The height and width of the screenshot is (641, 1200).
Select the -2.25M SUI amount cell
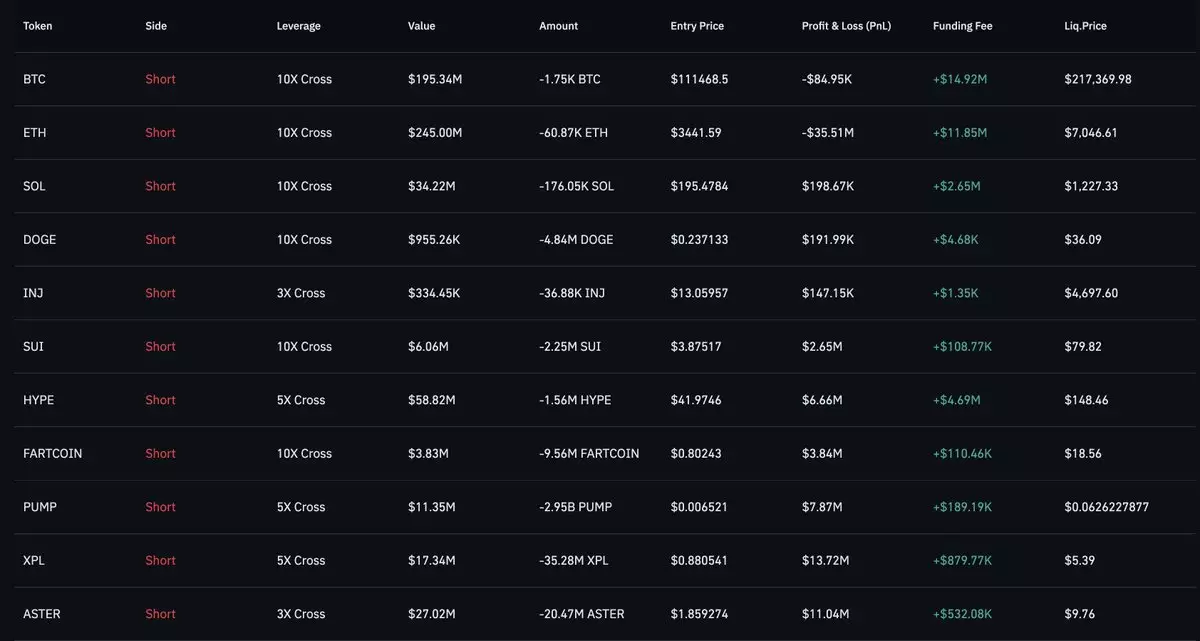pyautogui.click(x=570, y=347)
